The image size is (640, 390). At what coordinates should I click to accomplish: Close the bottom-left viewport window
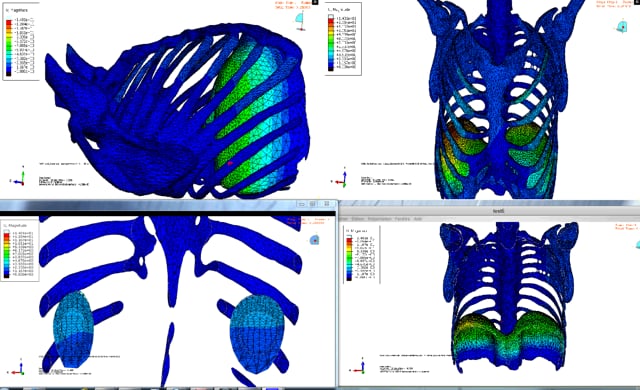pyautogui.click(x=327, y=204)
